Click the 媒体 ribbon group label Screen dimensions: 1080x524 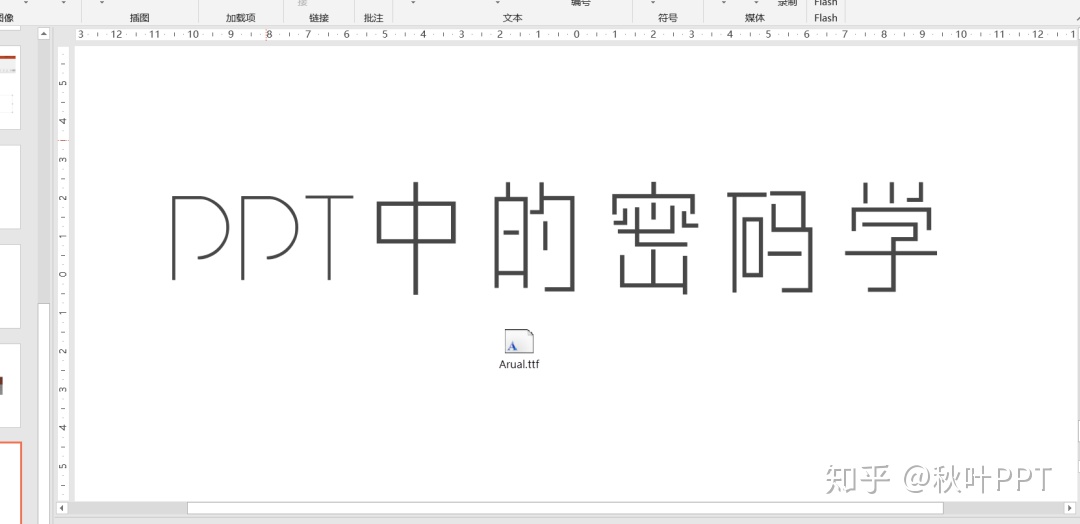click(x=755, y=18)
